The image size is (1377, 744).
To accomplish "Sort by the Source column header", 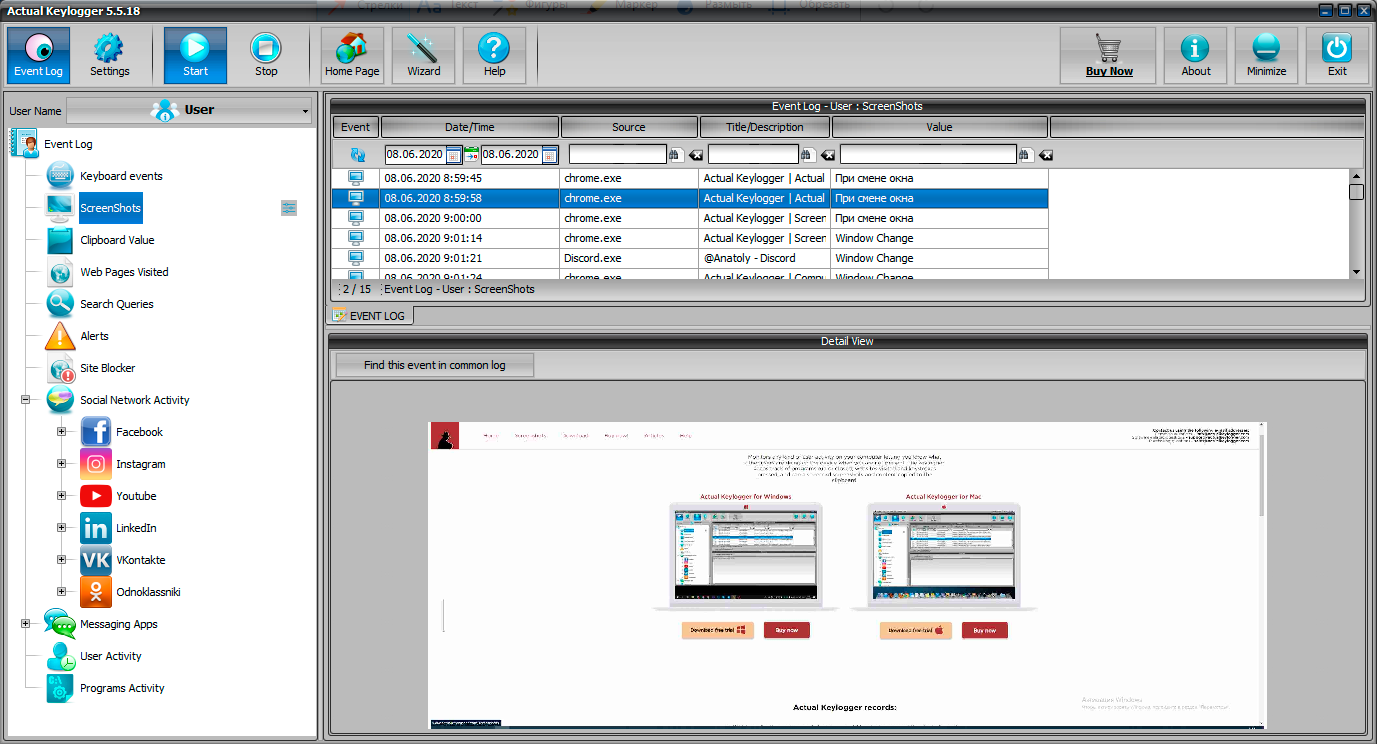I will coord(629,127).
